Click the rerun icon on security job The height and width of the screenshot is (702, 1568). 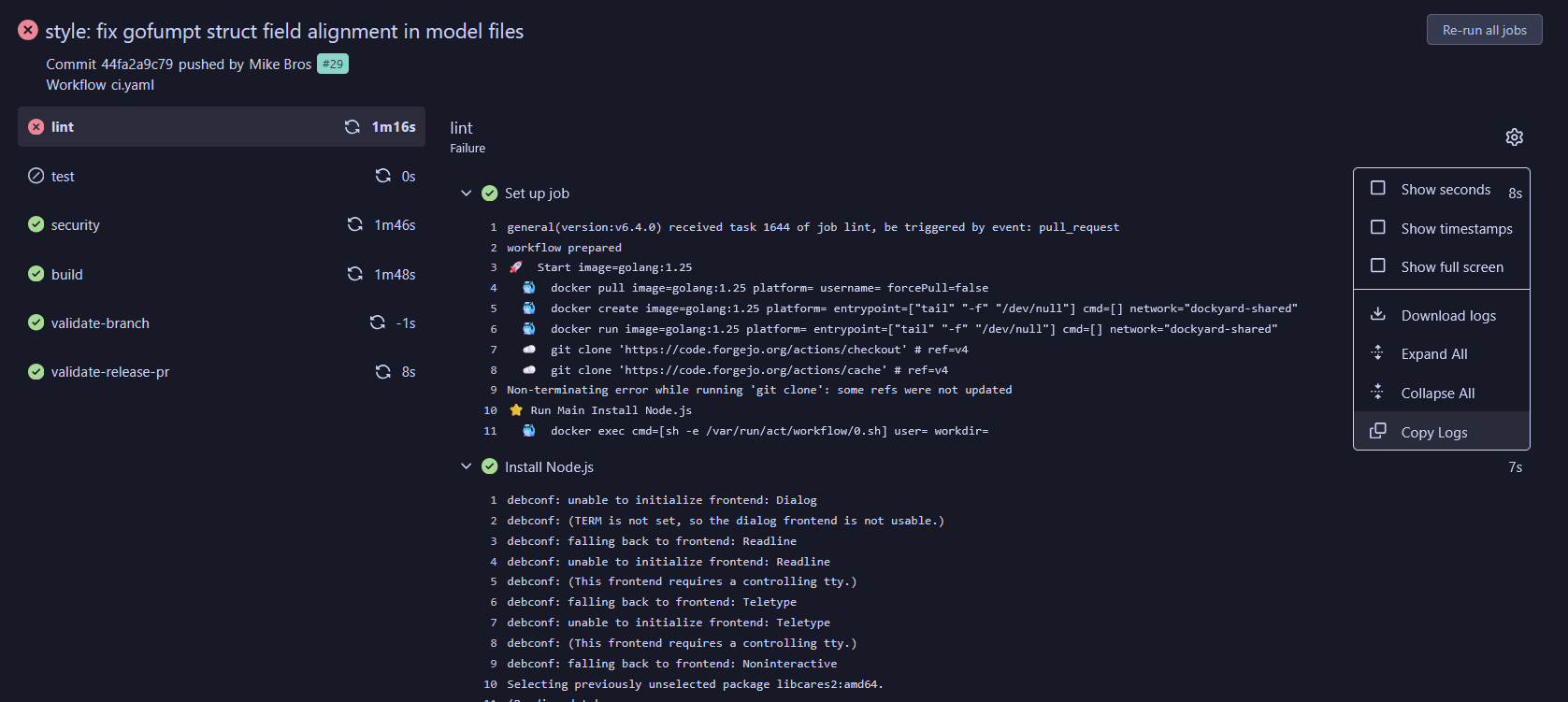355,224
